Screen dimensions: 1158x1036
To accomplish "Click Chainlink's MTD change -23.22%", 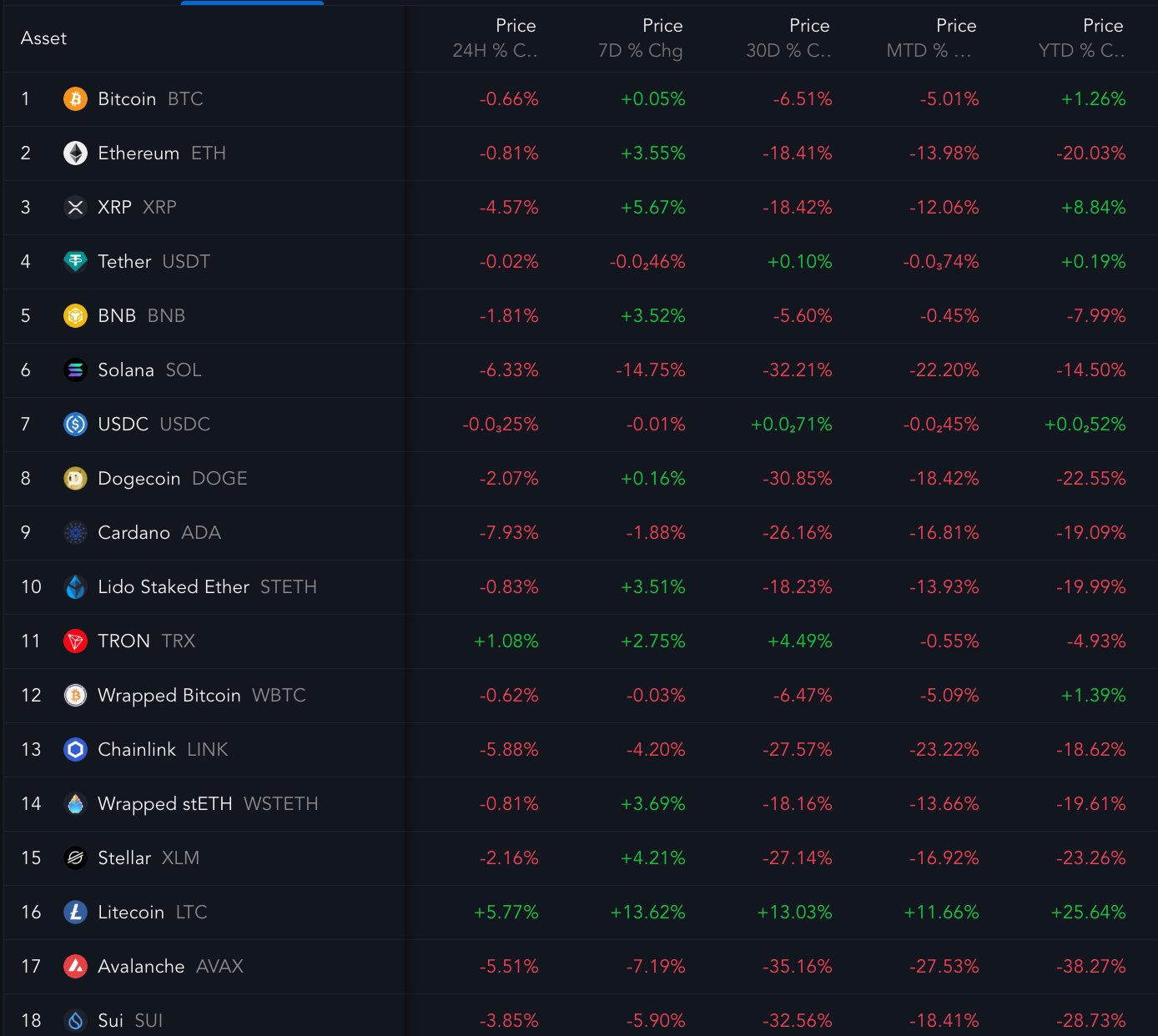I will coord(944,750).
